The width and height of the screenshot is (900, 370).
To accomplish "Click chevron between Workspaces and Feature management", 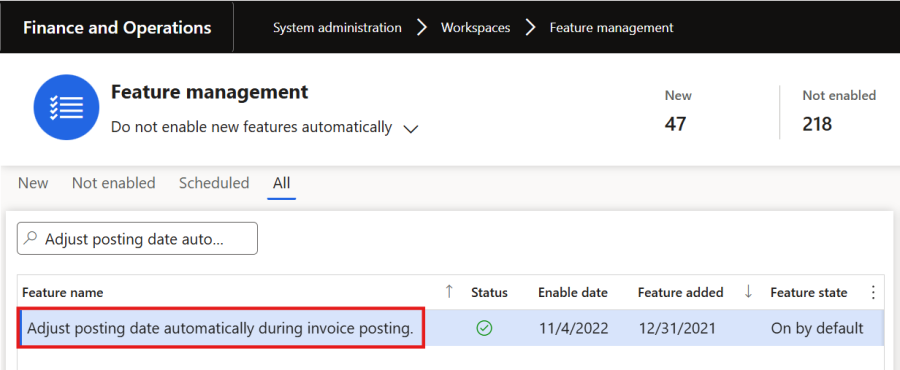I will 530,28.
